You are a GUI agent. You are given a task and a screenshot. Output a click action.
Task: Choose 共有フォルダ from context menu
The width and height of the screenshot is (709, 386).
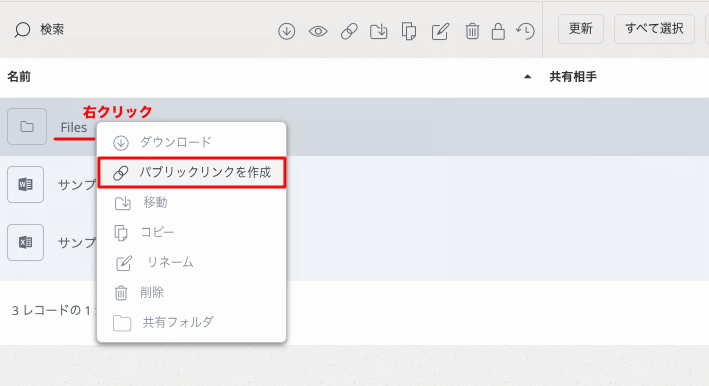tap(191, 323)
